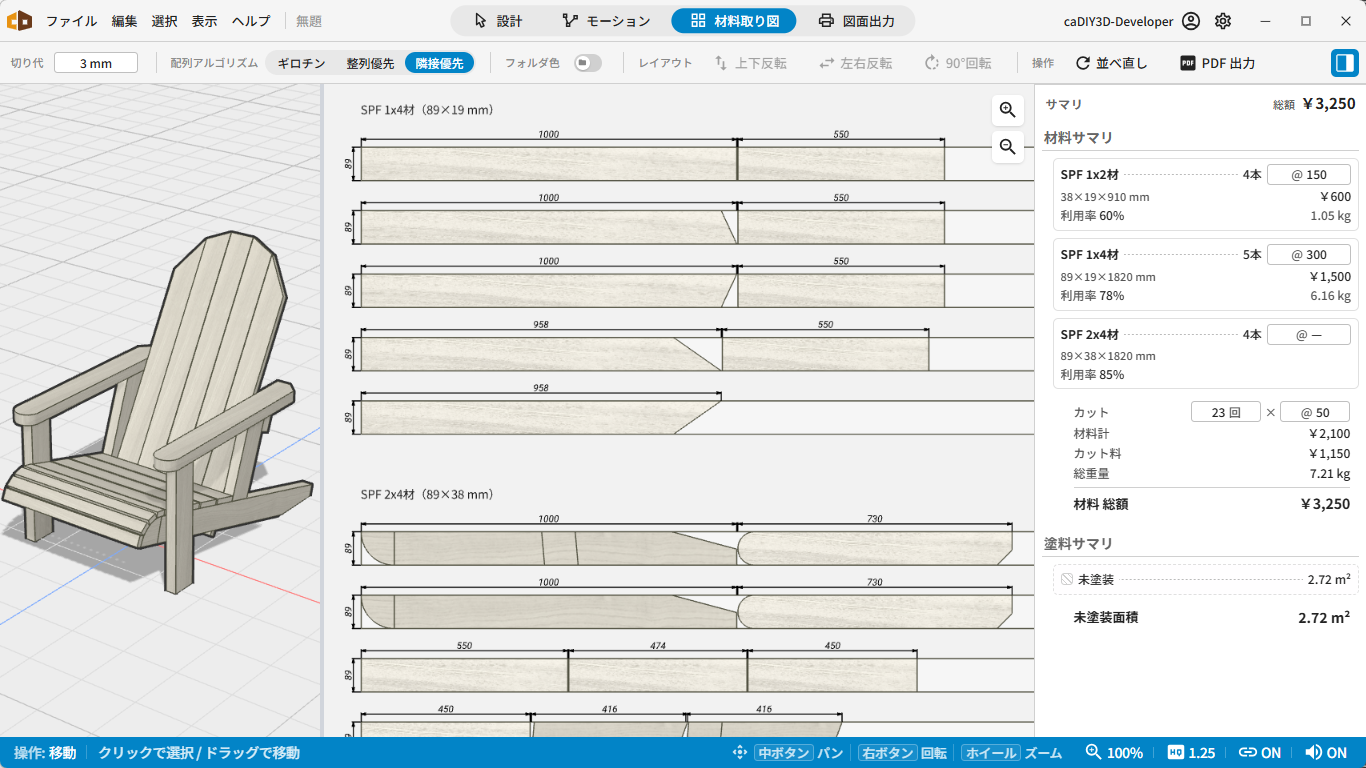This screenshot has width=1366, height=768.
Task: Click the 並べ直し rearrange button
Action: 1112,63
